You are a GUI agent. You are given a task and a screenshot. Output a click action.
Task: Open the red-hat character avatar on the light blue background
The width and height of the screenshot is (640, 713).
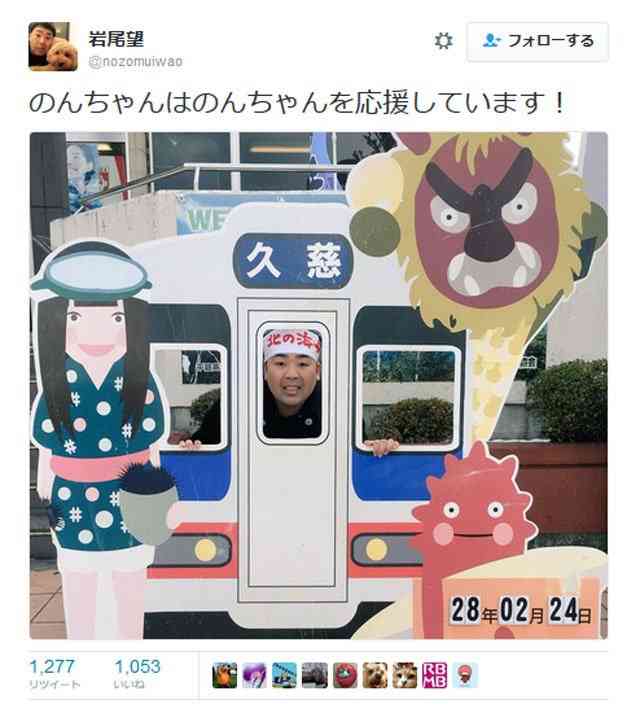(465, 675)
